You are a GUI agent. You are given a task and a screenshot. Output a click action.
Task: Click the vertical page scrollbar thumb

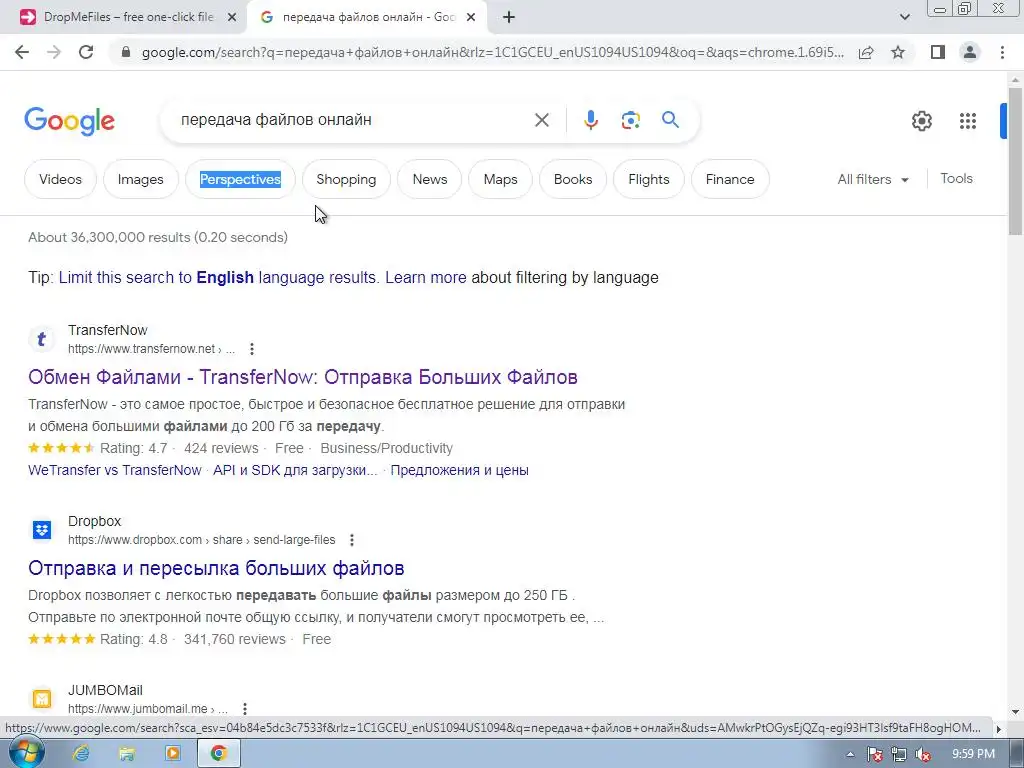(x=1015, y=160)
